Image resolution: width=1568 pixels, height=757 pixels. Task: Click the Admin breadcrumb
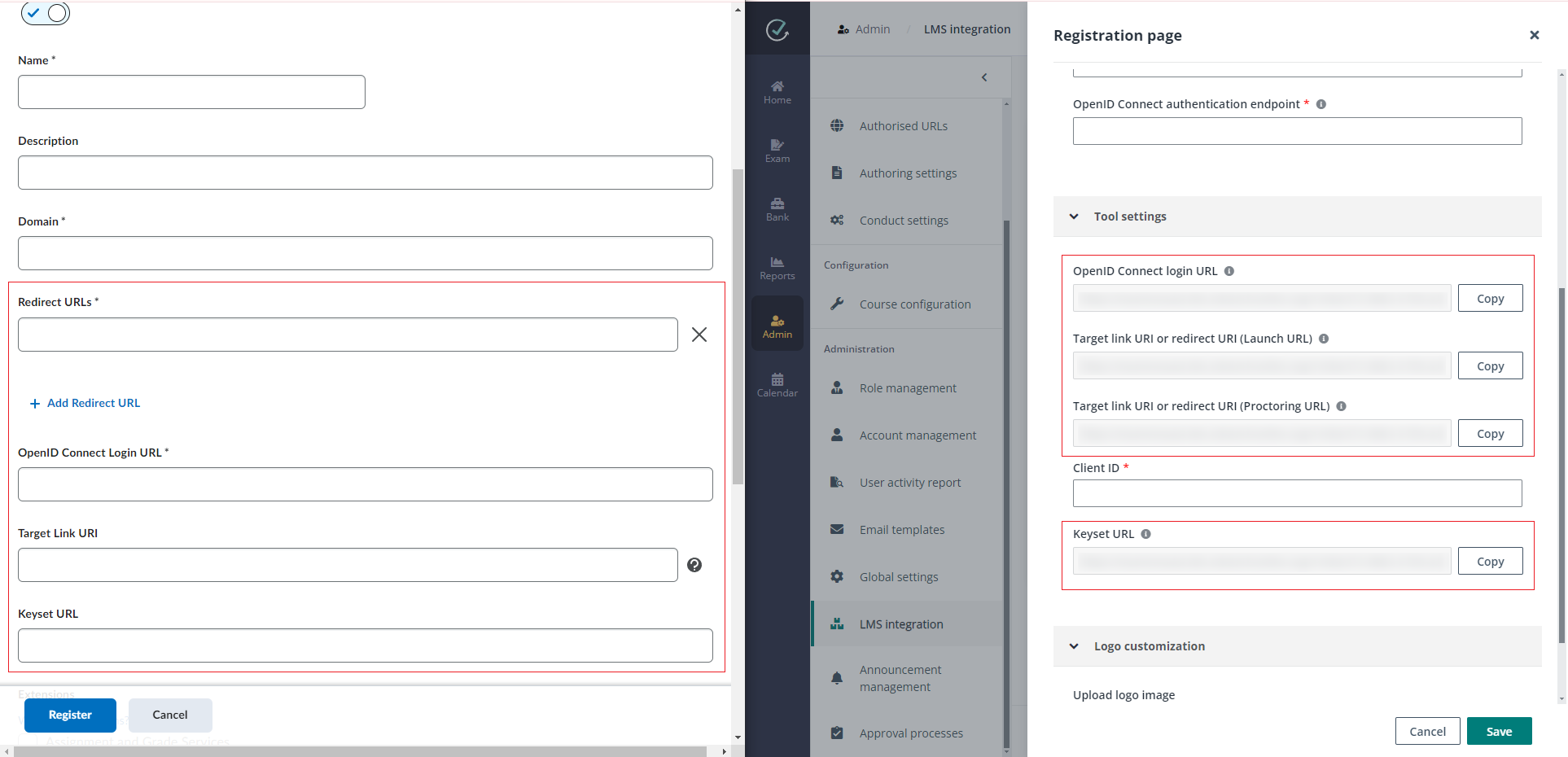pyautogui.click(x=864, y=29)
